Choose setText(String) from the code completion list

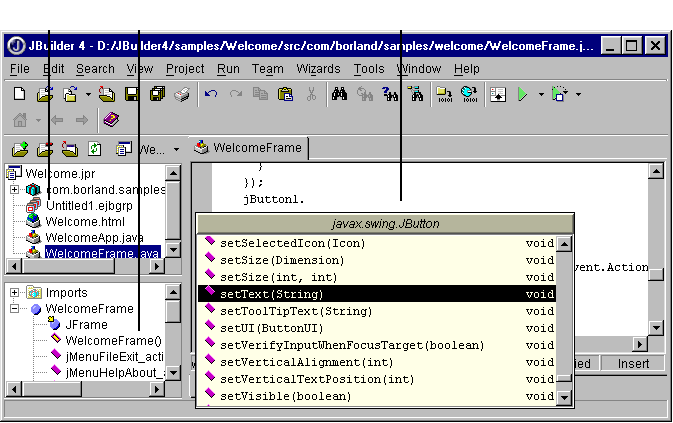point(376,294)
